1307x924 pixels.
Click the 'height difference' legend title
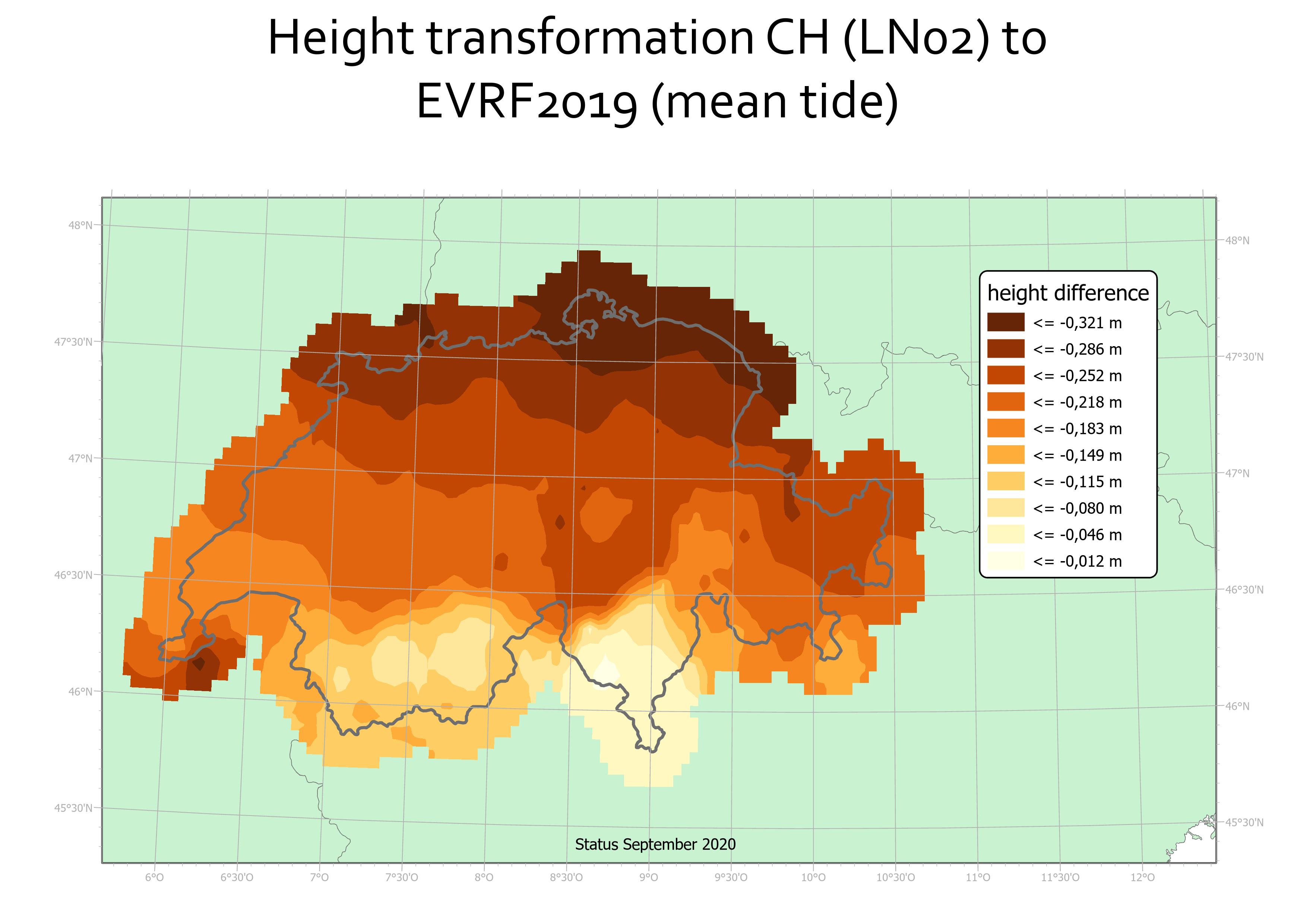(x=1068, y=293)
